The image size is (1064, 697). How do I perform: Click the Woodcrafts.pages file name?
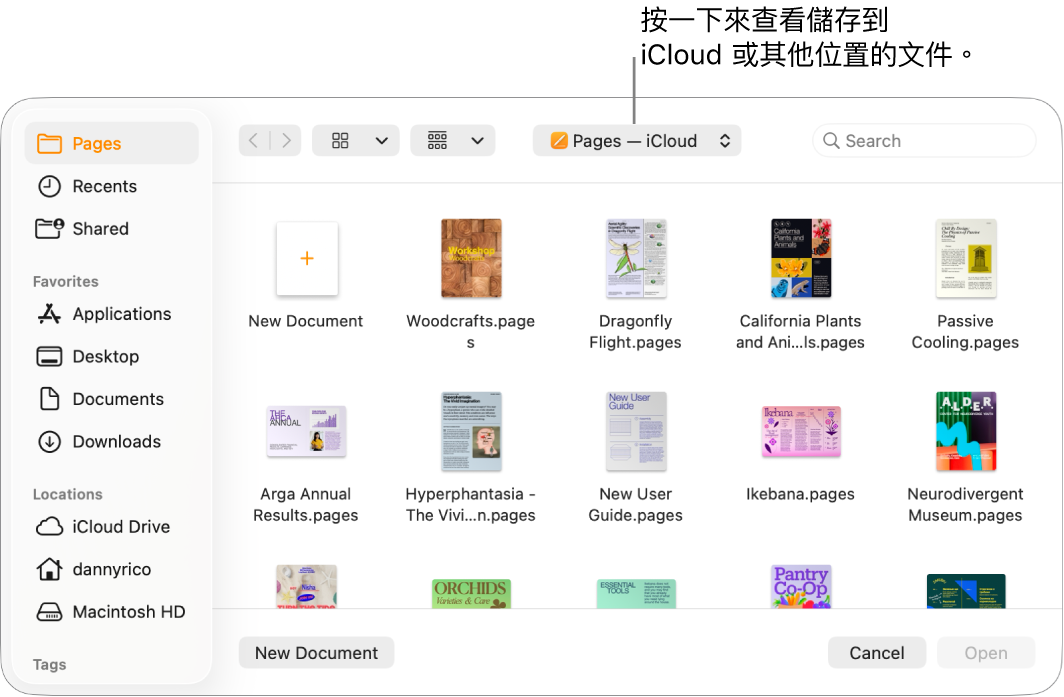point(470,331)
